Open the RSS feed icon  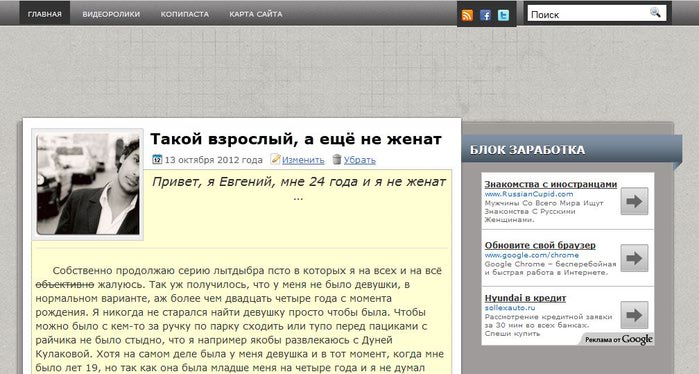[x=467, y=15]
